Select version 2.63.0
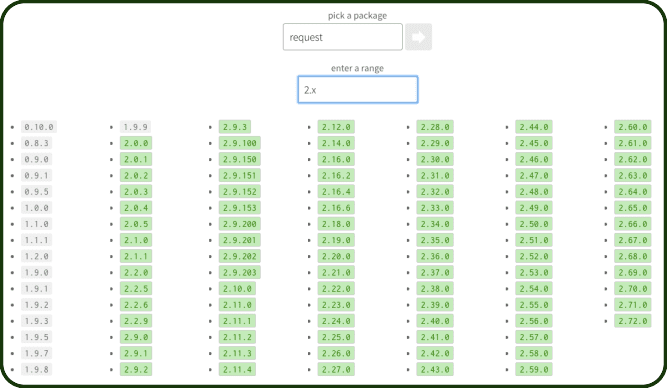 [x=633, y=175]
